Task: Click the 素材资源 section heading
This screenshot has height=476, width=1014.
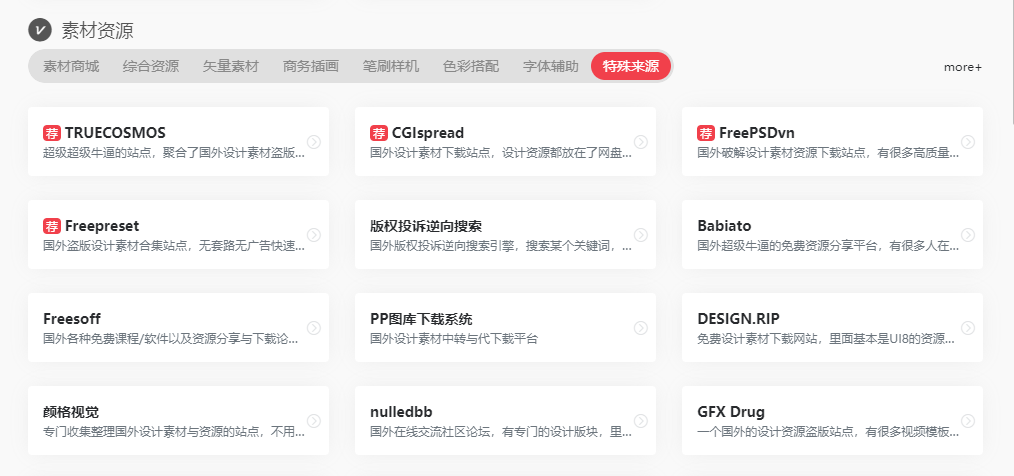Action: pyautogui.click(x=98, y=30)
